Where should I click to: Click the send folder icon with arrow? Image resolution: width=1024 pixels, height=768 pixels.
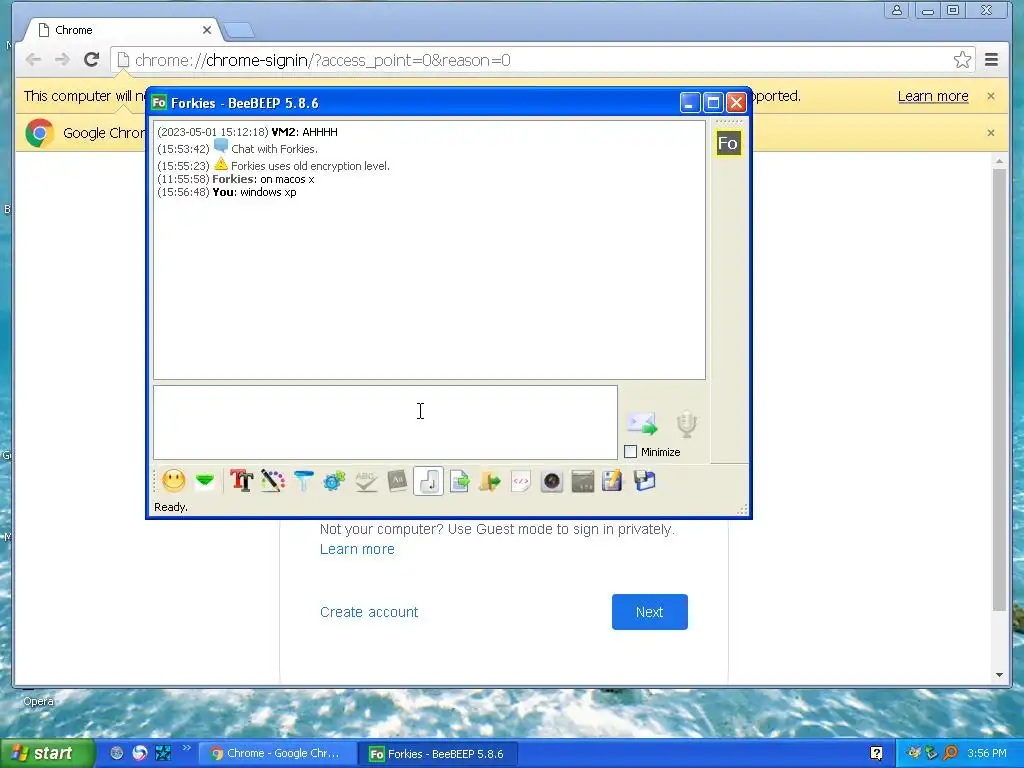(x=490, y=481)
